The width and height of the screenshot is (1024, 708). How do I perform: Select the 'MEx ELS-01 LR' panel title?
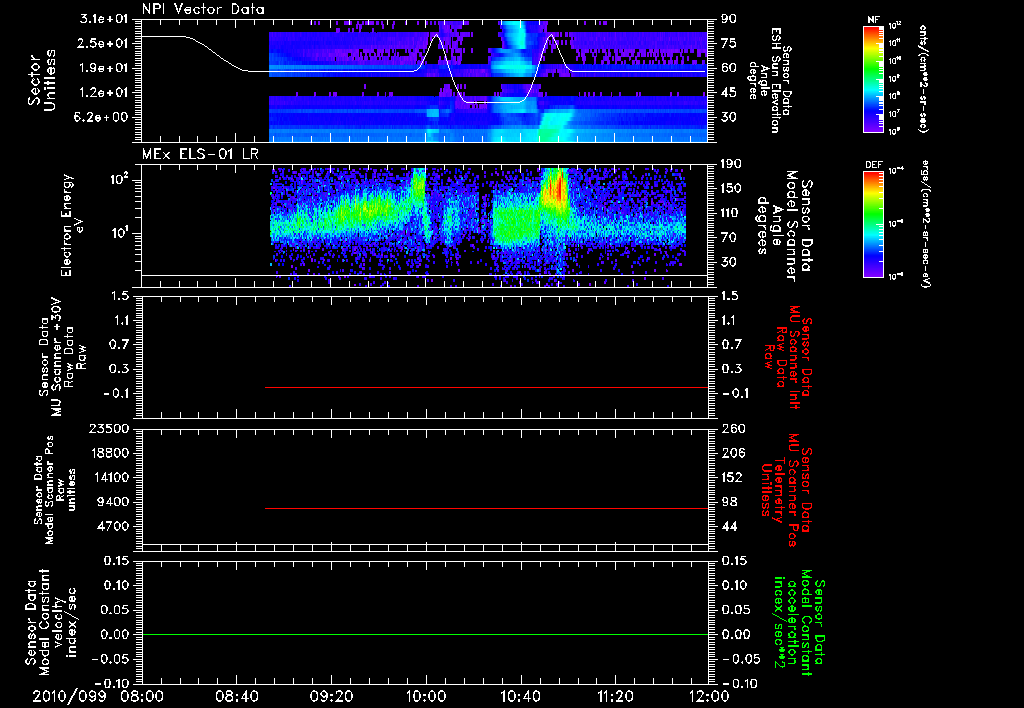pos(200,155)
